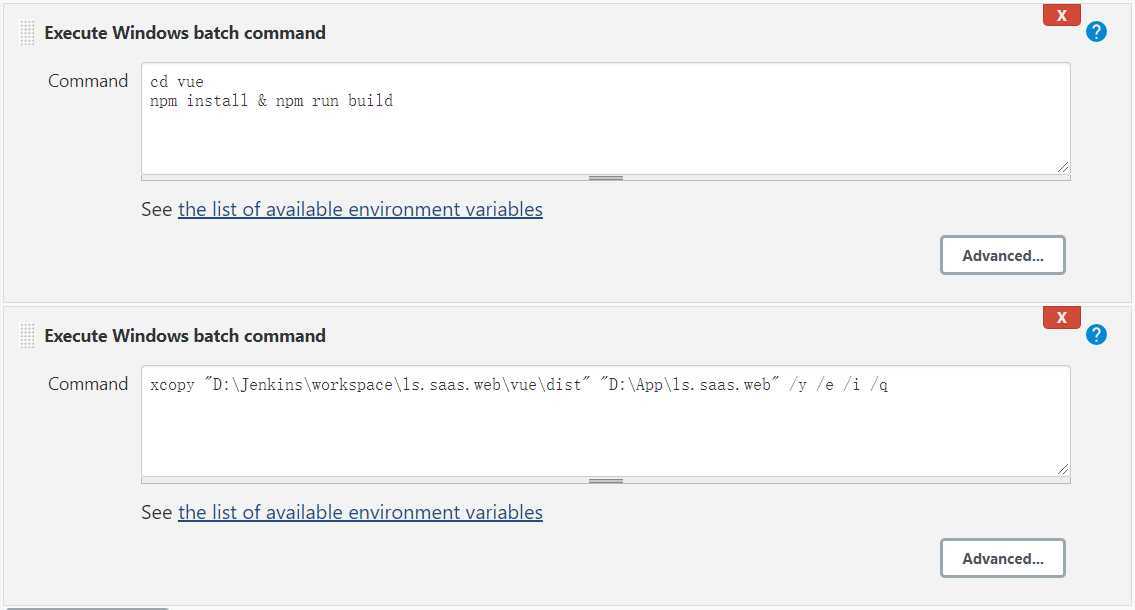Open help for the first batch command
This screenshot has height=610, width=1135.
[1096, 32]
